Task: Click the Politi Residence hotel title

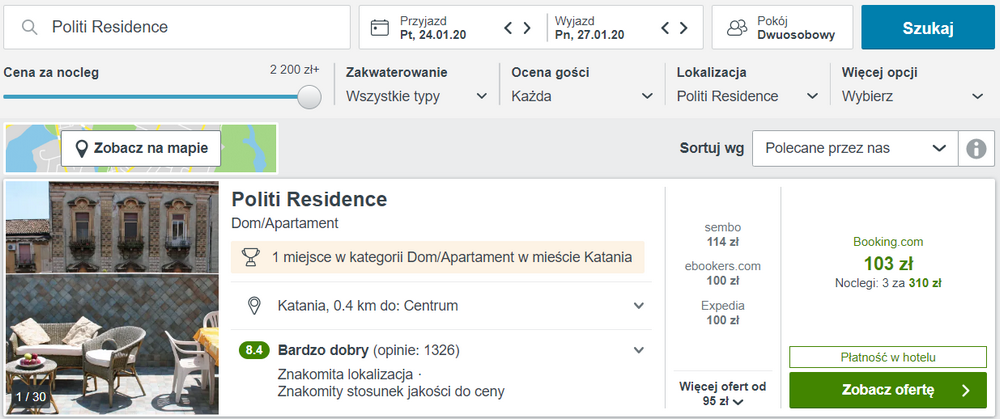Action: pos(309,200)
